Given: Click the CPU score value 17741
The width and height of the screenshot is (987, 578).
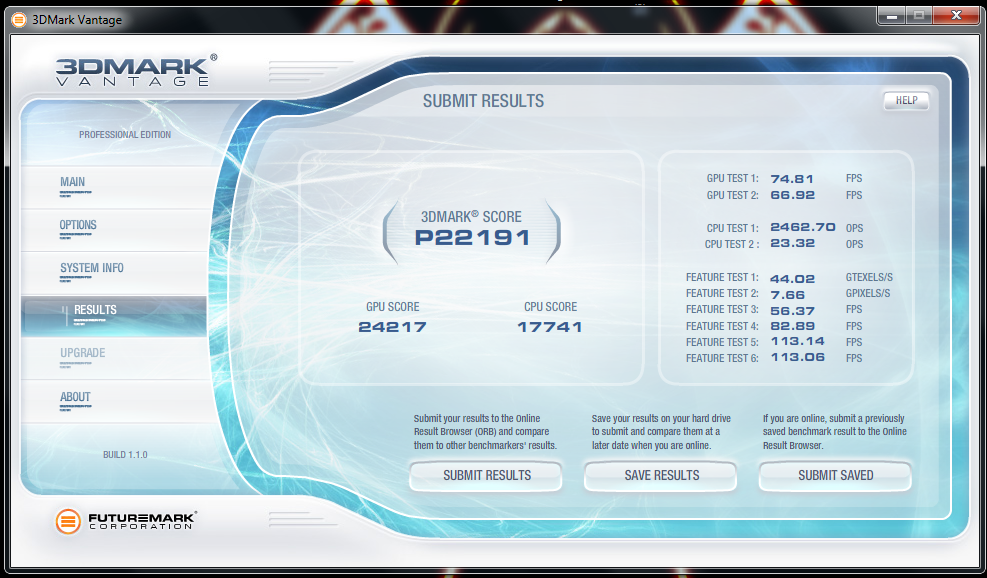Looking at the screenshot, I should pos(550,327).
